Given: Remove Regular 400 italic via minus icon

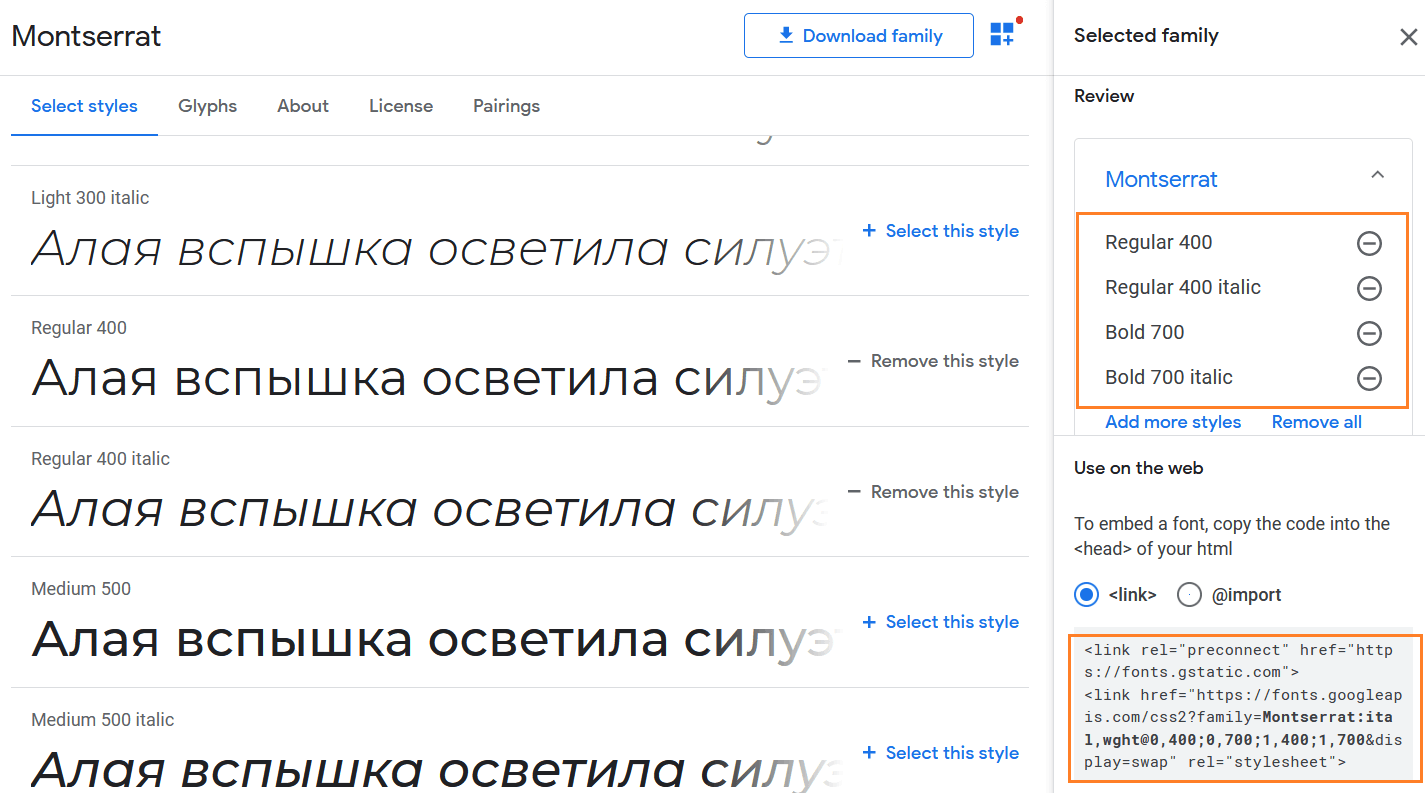Looking at the screenshot, I should [1368, 288].
